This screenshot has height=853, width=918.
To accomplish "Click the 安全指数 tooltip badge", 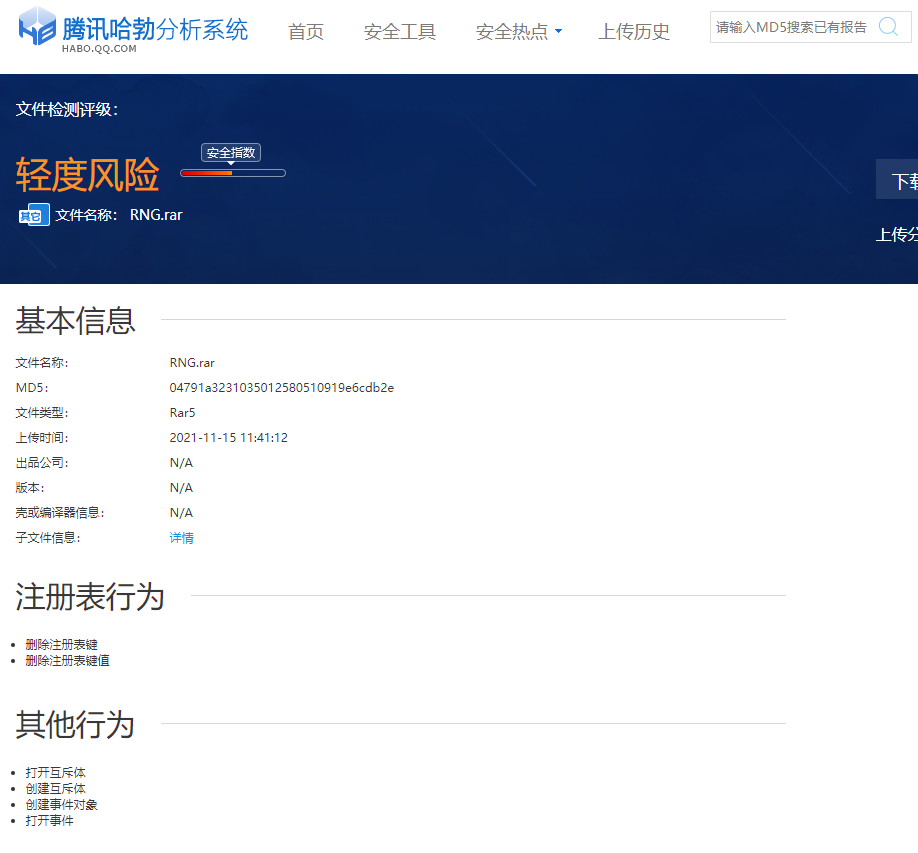I will 231,153.
